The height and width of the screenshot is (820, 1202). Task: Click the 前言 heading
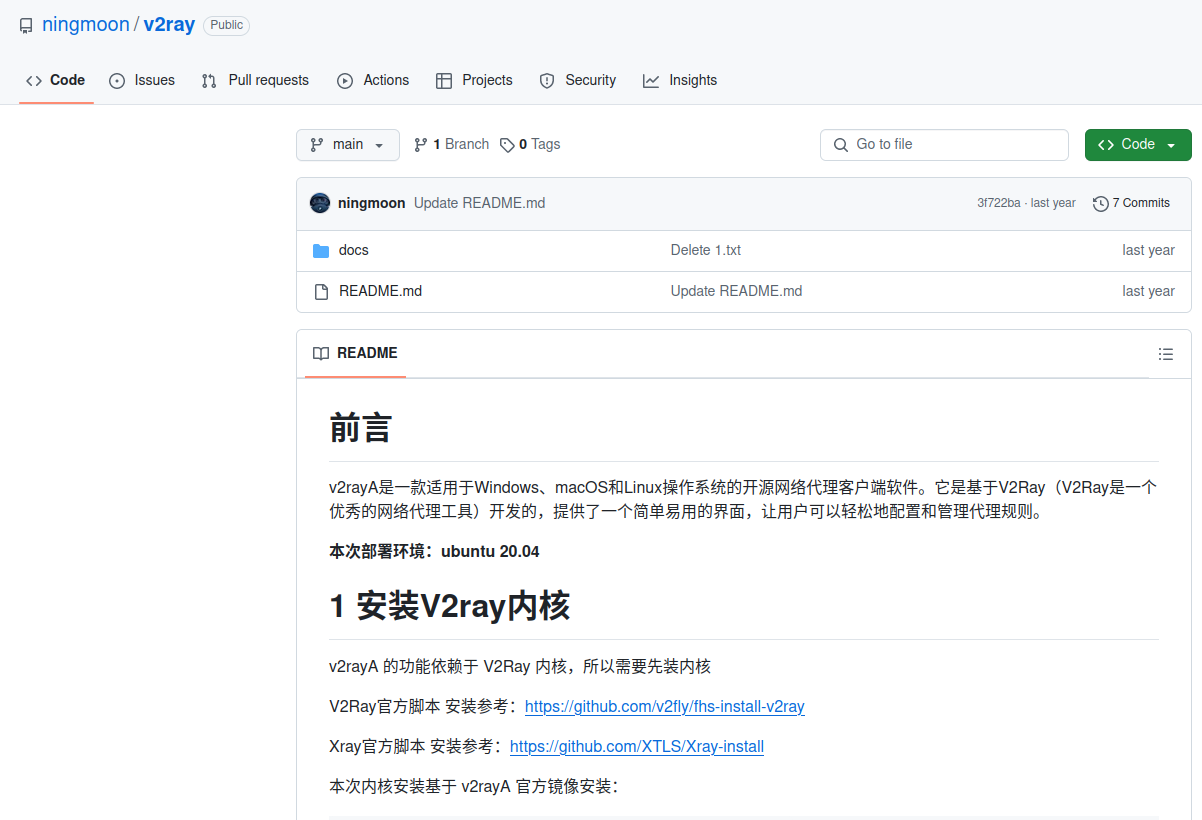360,428
